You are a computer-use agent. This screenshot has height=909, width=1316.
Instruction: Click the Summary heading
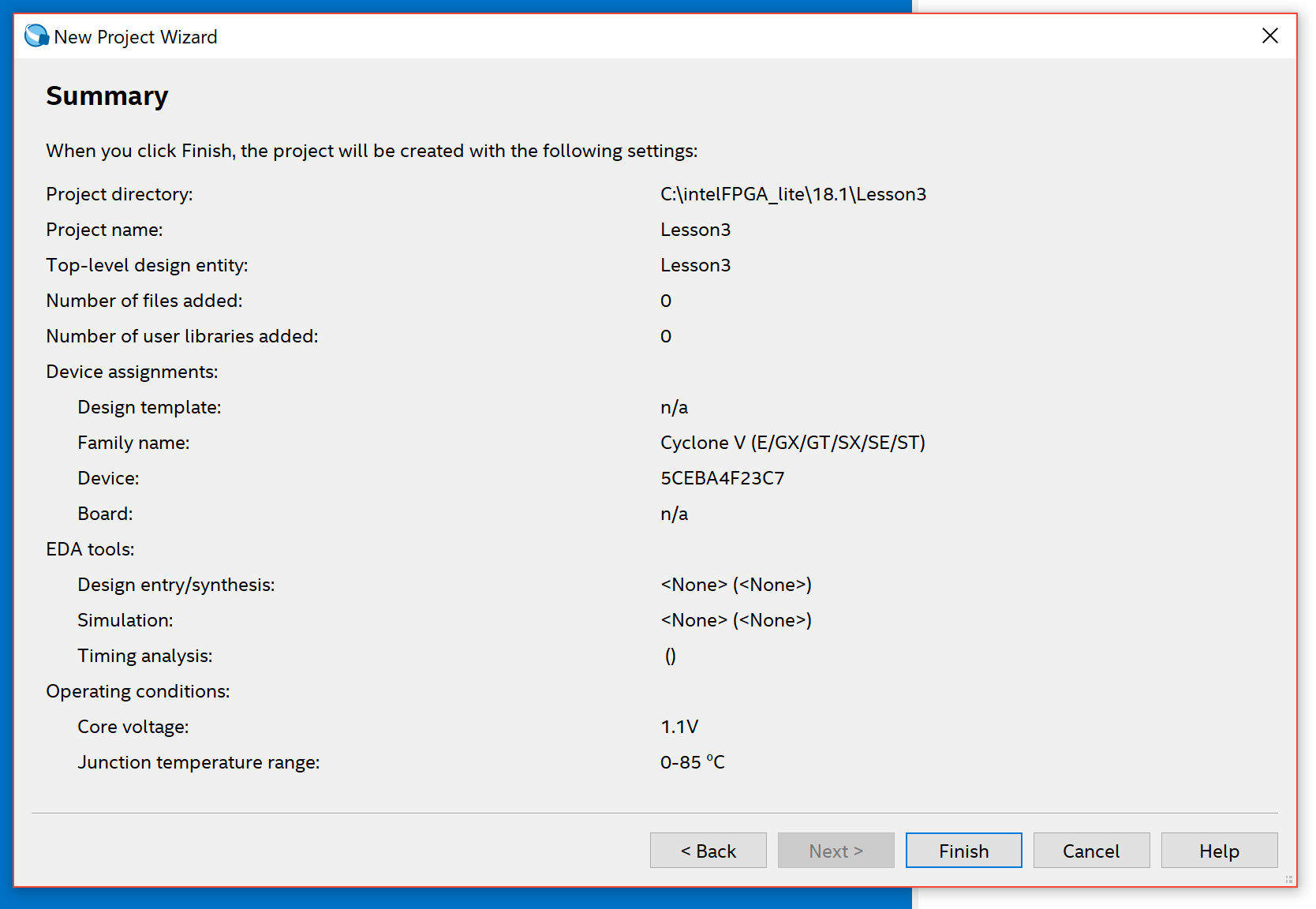point(107,95)
